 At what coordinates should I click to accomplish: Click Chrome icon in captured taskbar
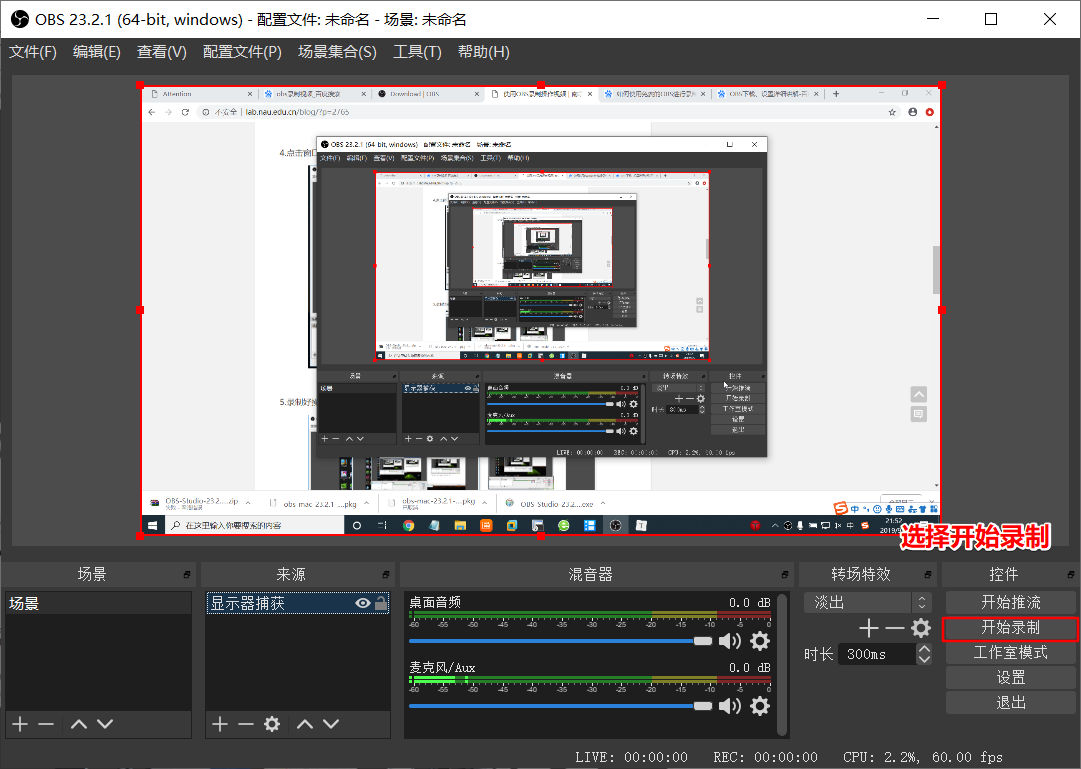coord(409,526)
